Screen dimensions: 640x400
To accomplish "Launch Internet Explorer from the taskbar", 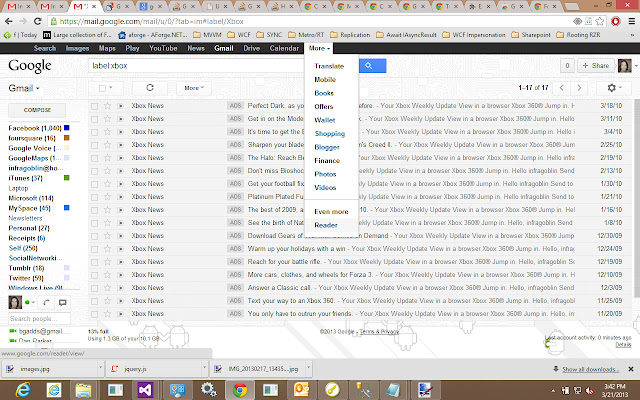I will point(23,390).
